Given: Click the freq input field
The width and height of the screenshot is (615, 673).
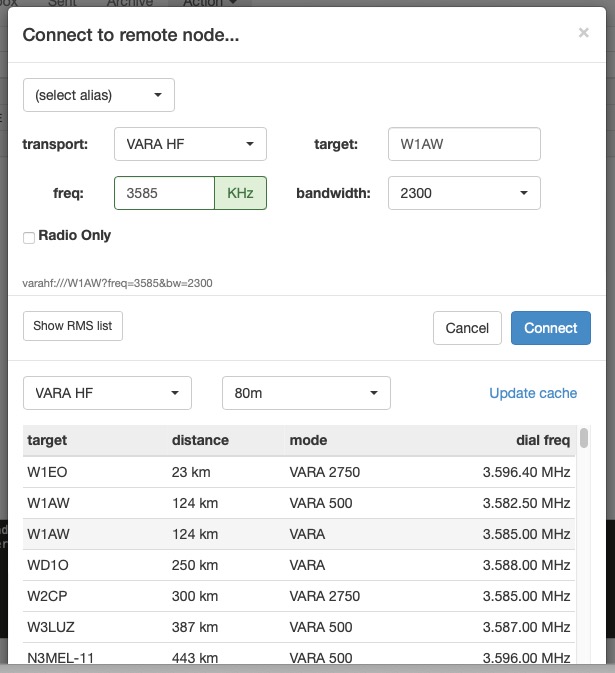Looking at the screenshot, I should tap(165, 193).
